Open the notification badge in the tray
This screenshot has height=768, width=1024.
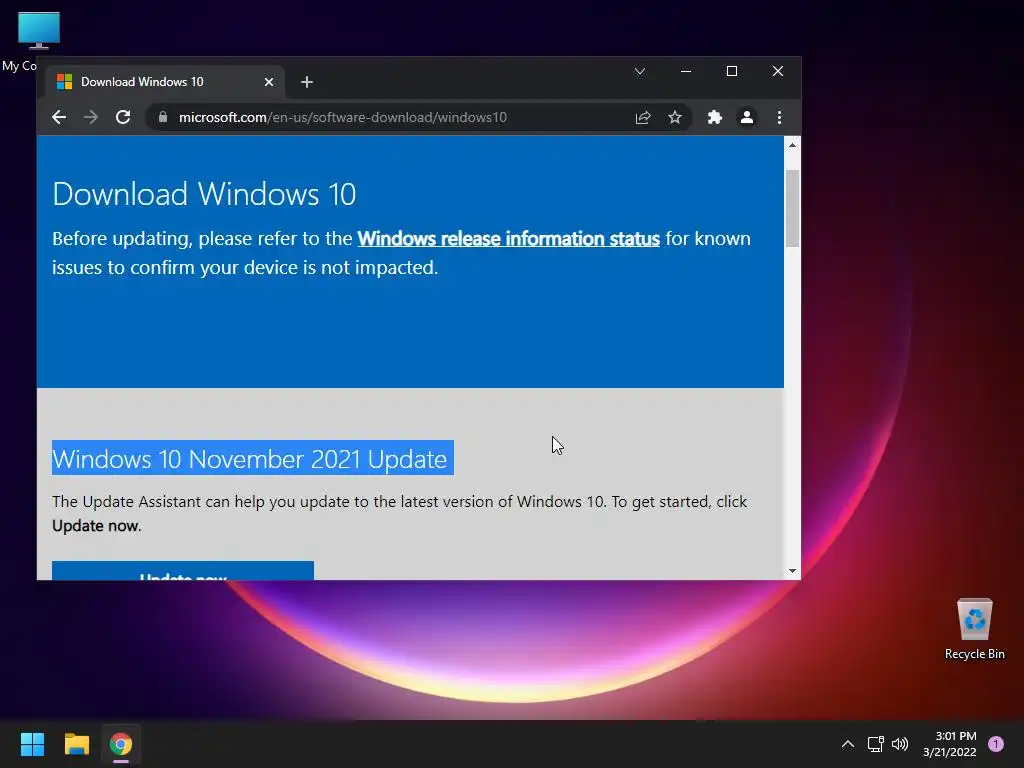tap(996, 744)
